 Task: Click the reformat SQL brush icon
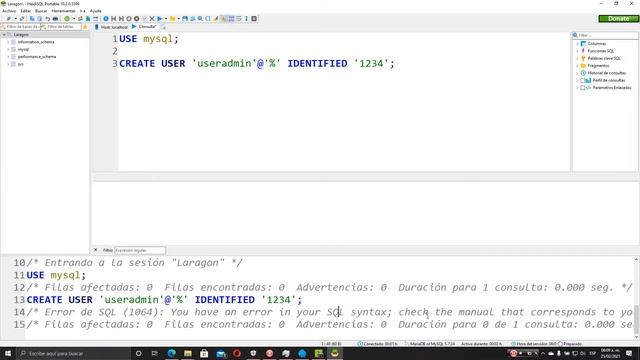click(216, 19)
